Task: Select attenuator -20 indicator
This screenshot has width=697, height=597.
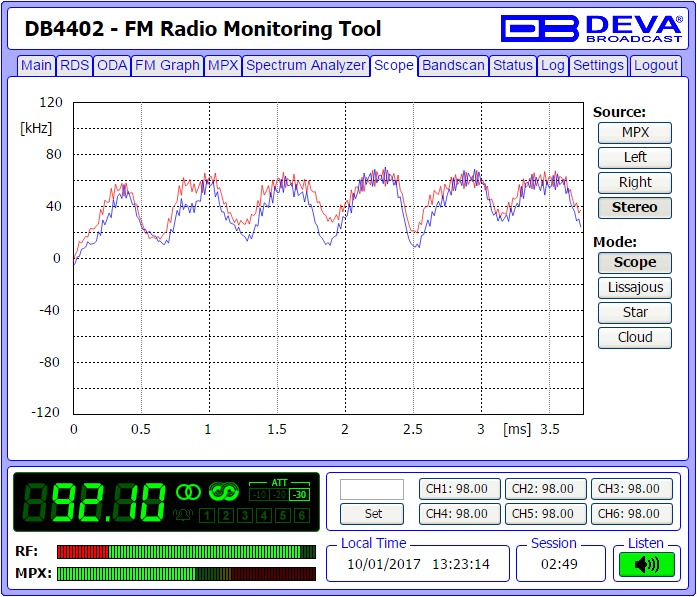Action: pyautogui.click(x=279, y=494)
